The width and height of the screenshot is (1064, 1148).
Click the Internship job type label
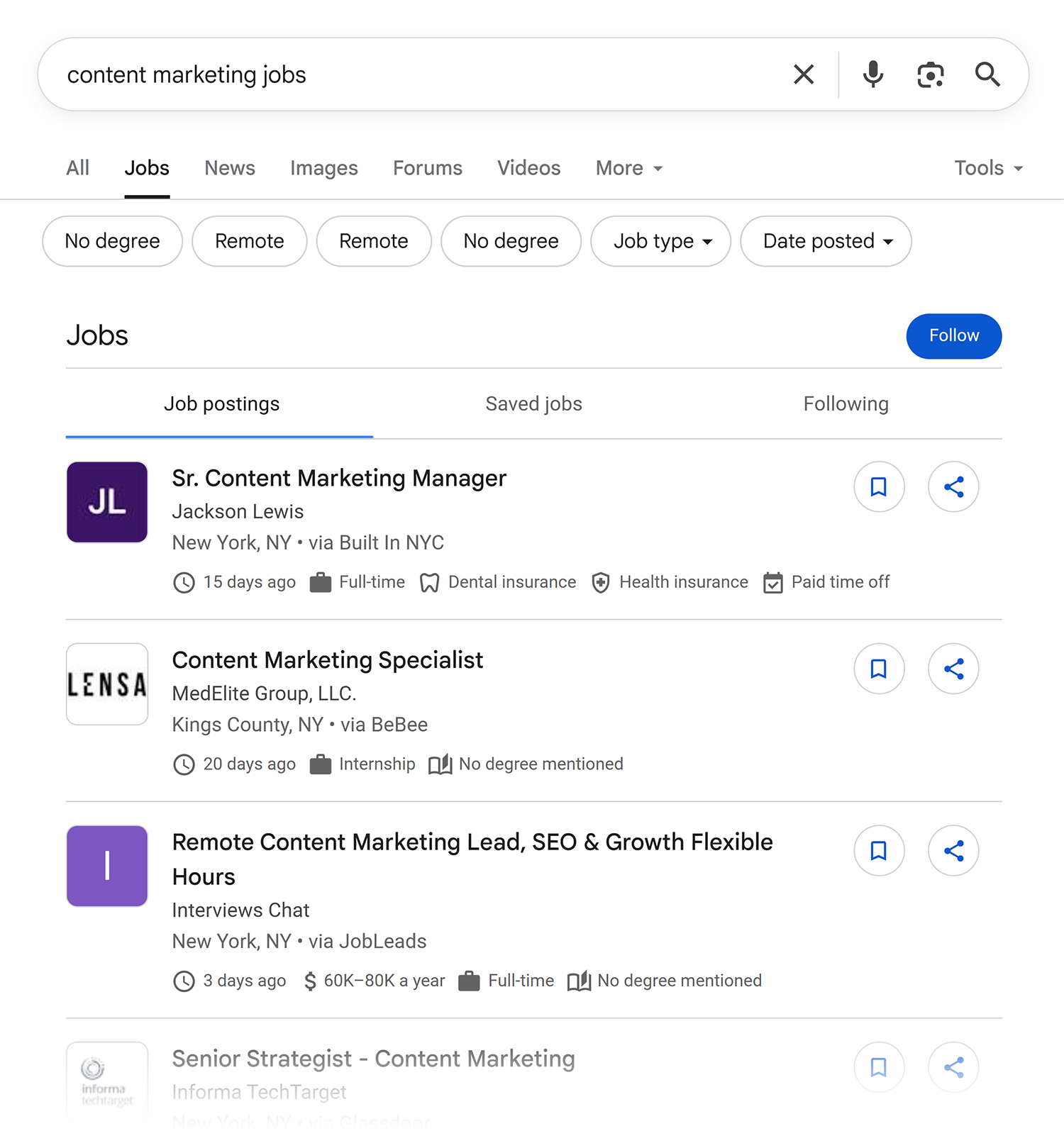click(377, 764)
